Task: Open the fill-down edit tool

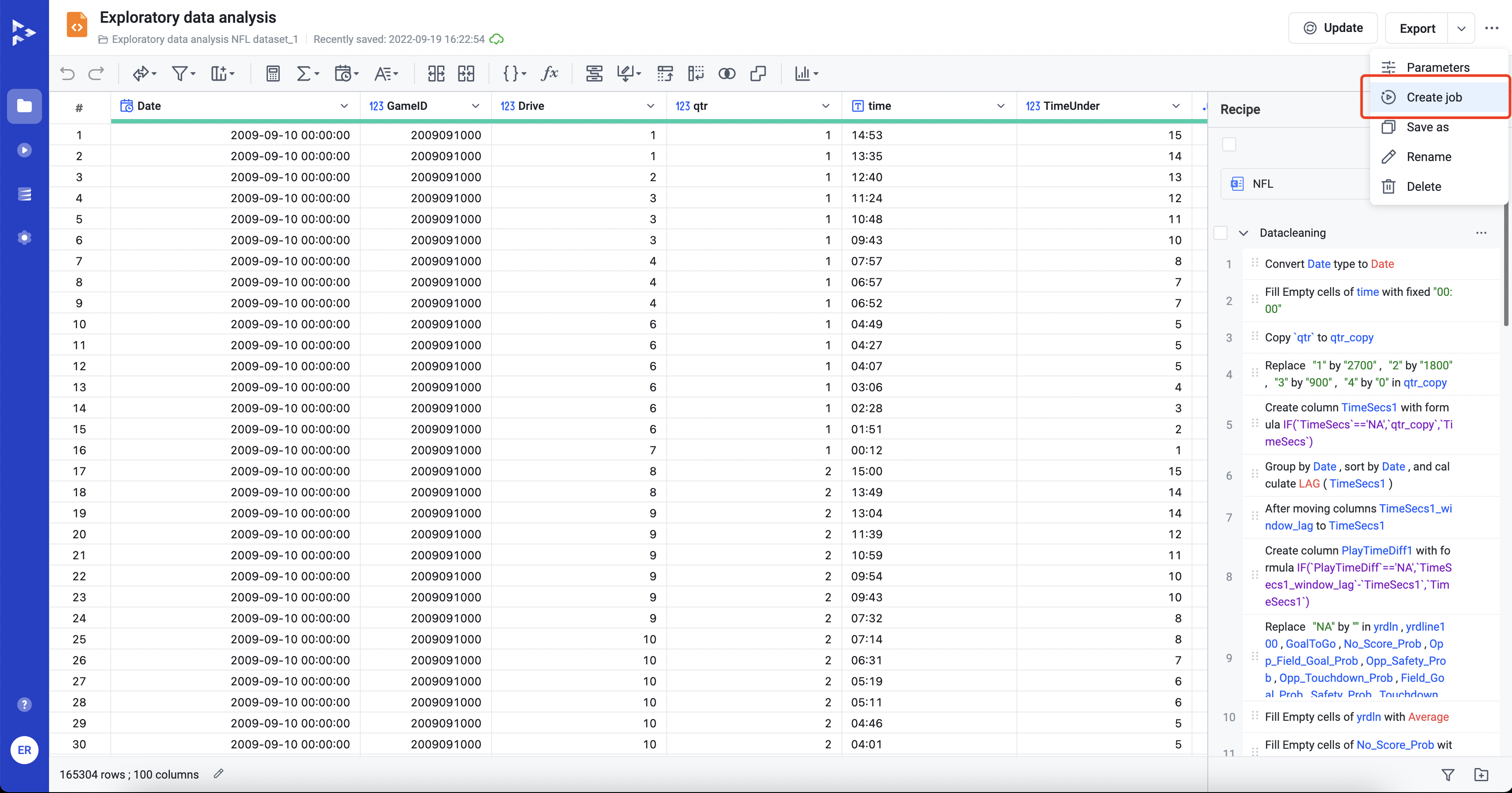Action: coord(629,74)
